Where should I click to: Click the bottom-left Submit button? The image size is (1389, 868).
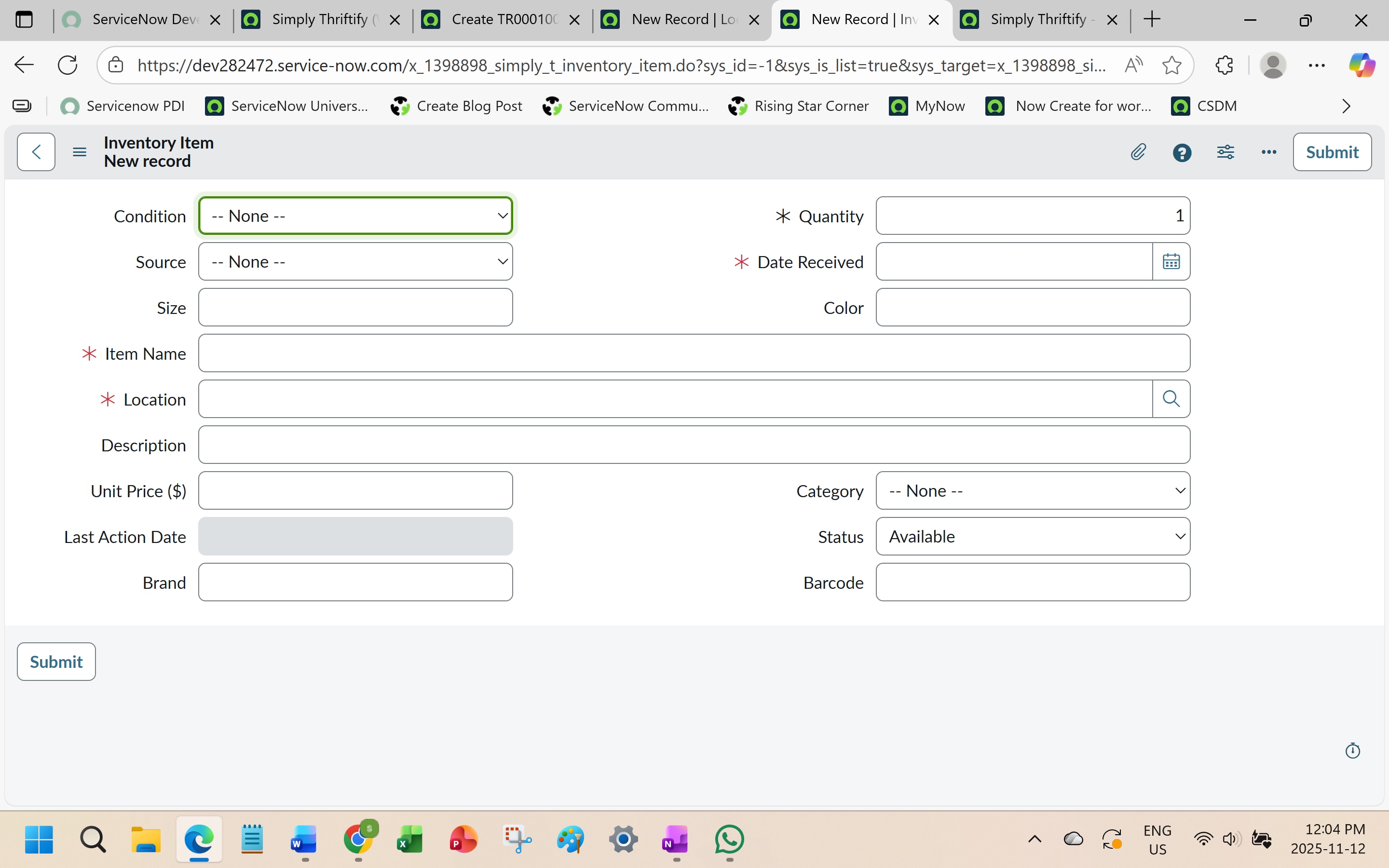[56, 662]
